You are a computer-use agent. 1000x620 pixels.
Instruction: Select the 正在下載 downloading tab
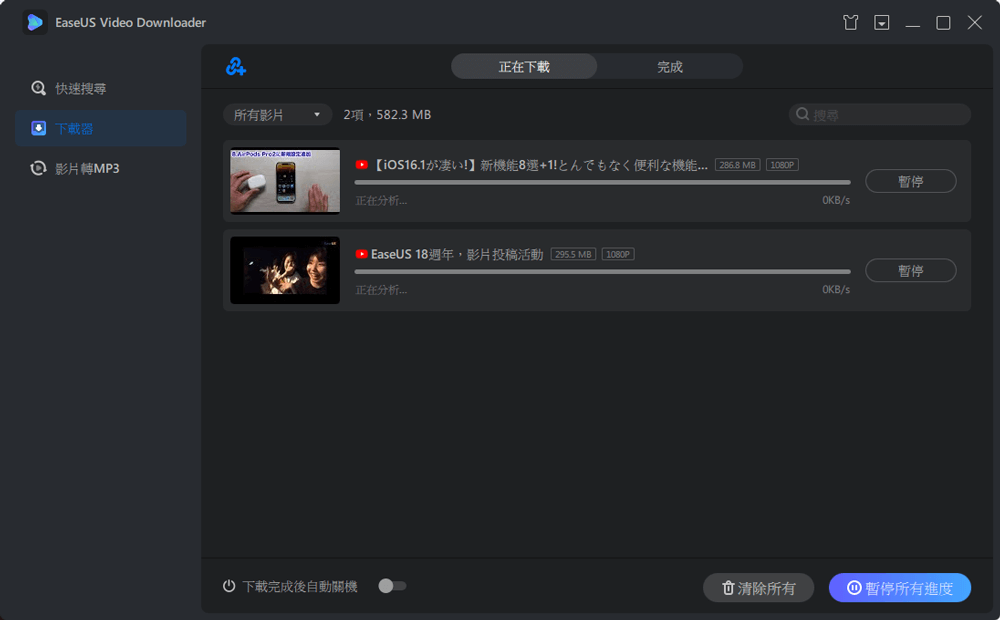(x=523, y=65)
